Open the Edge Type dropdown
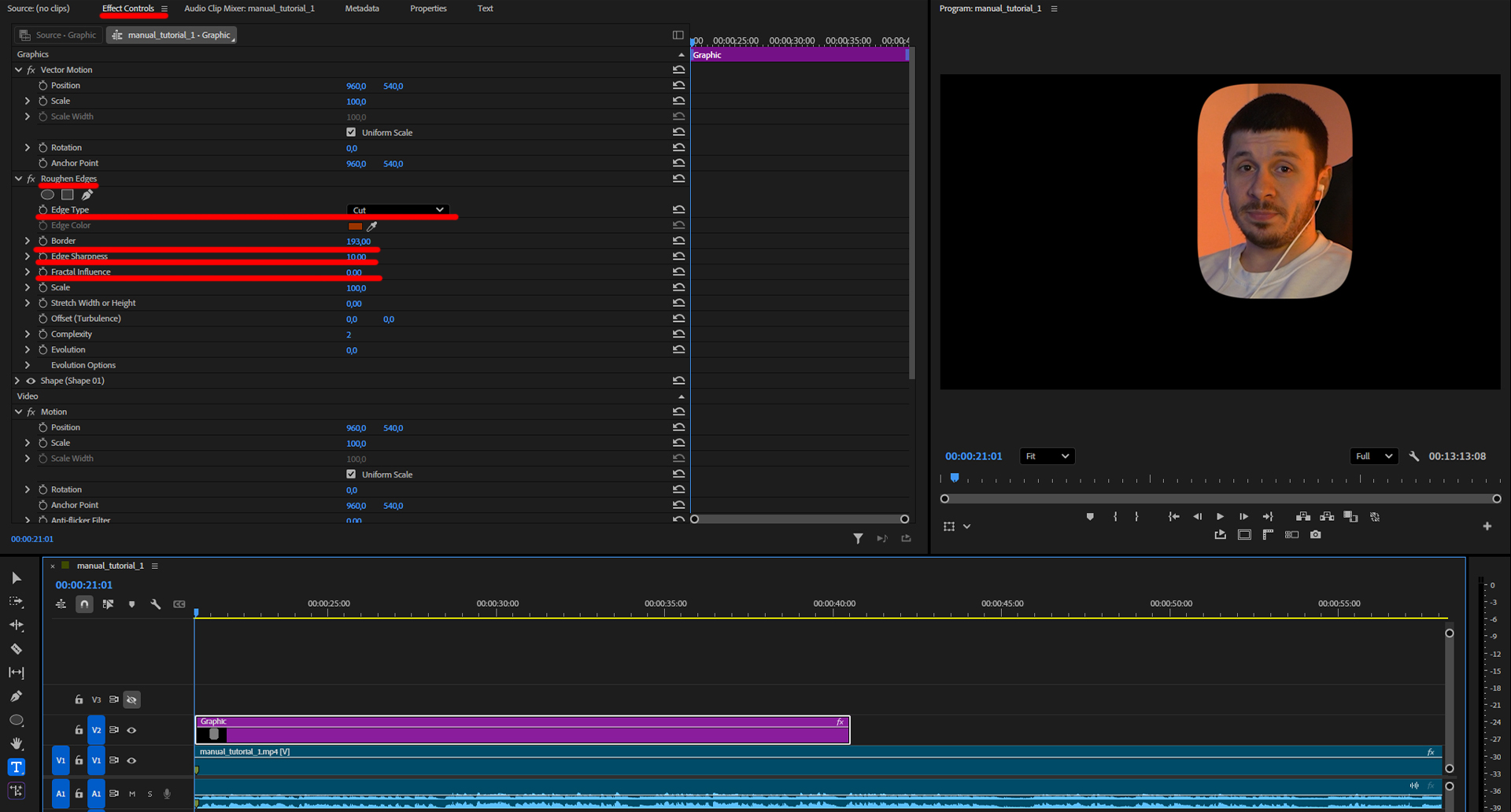The width and height of the screenshot is (1511, 812). (x=398, y=210)
